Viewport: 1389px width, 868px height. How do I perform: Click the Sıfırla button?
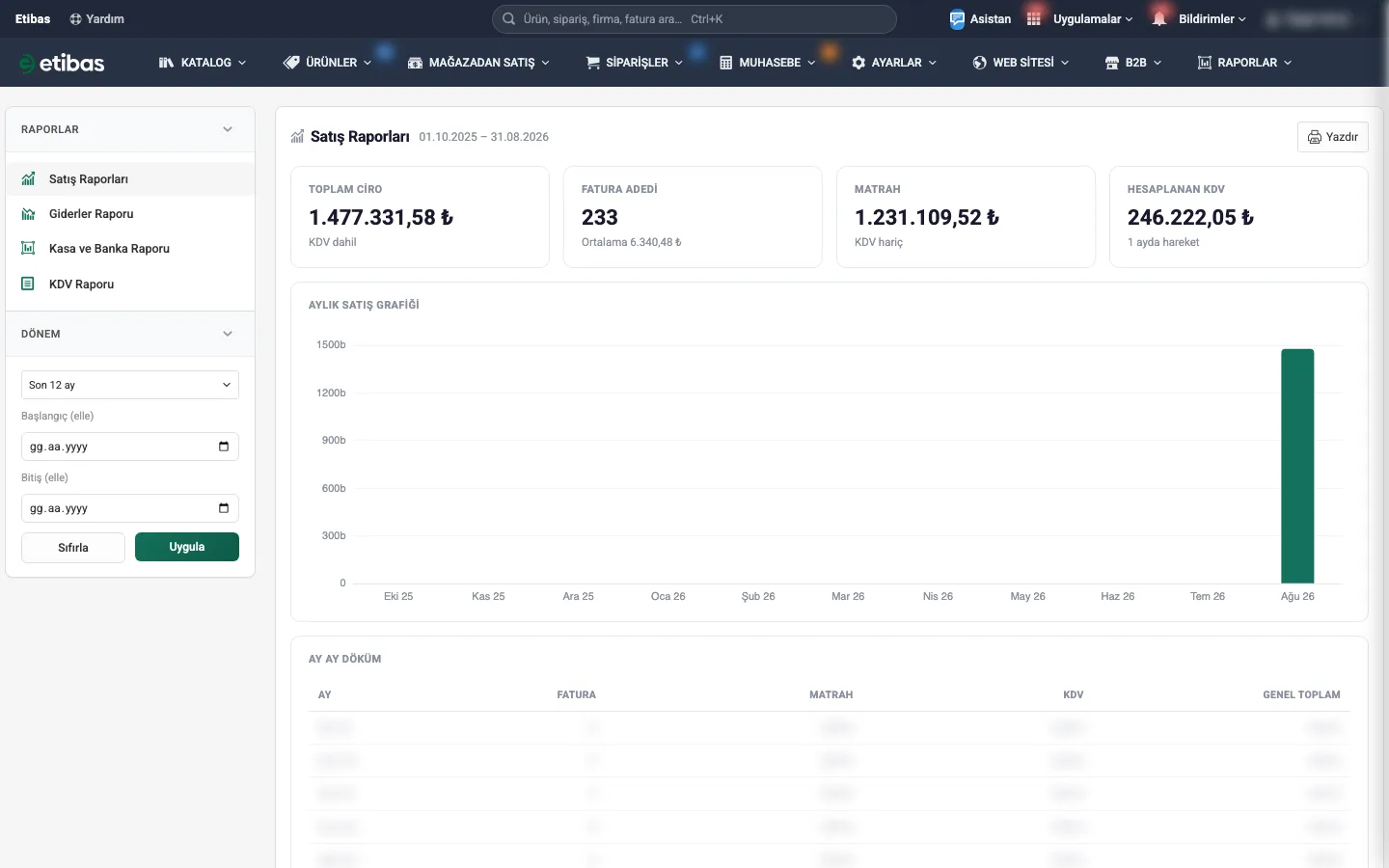pyautogui.click(x=73, y=548)
